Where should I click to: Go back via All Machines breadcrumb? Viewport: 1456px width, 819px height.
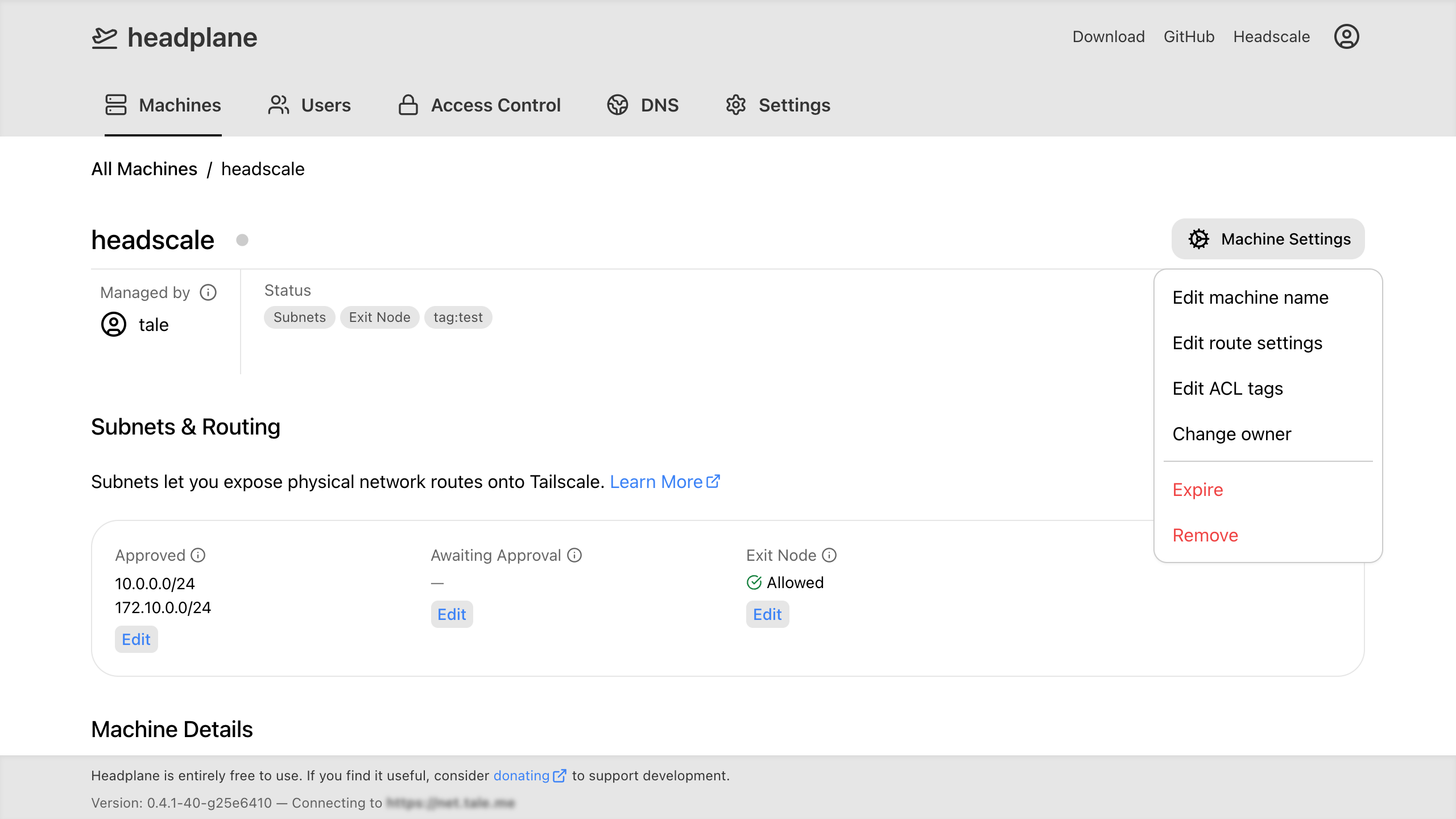click(x=144, y=169)
